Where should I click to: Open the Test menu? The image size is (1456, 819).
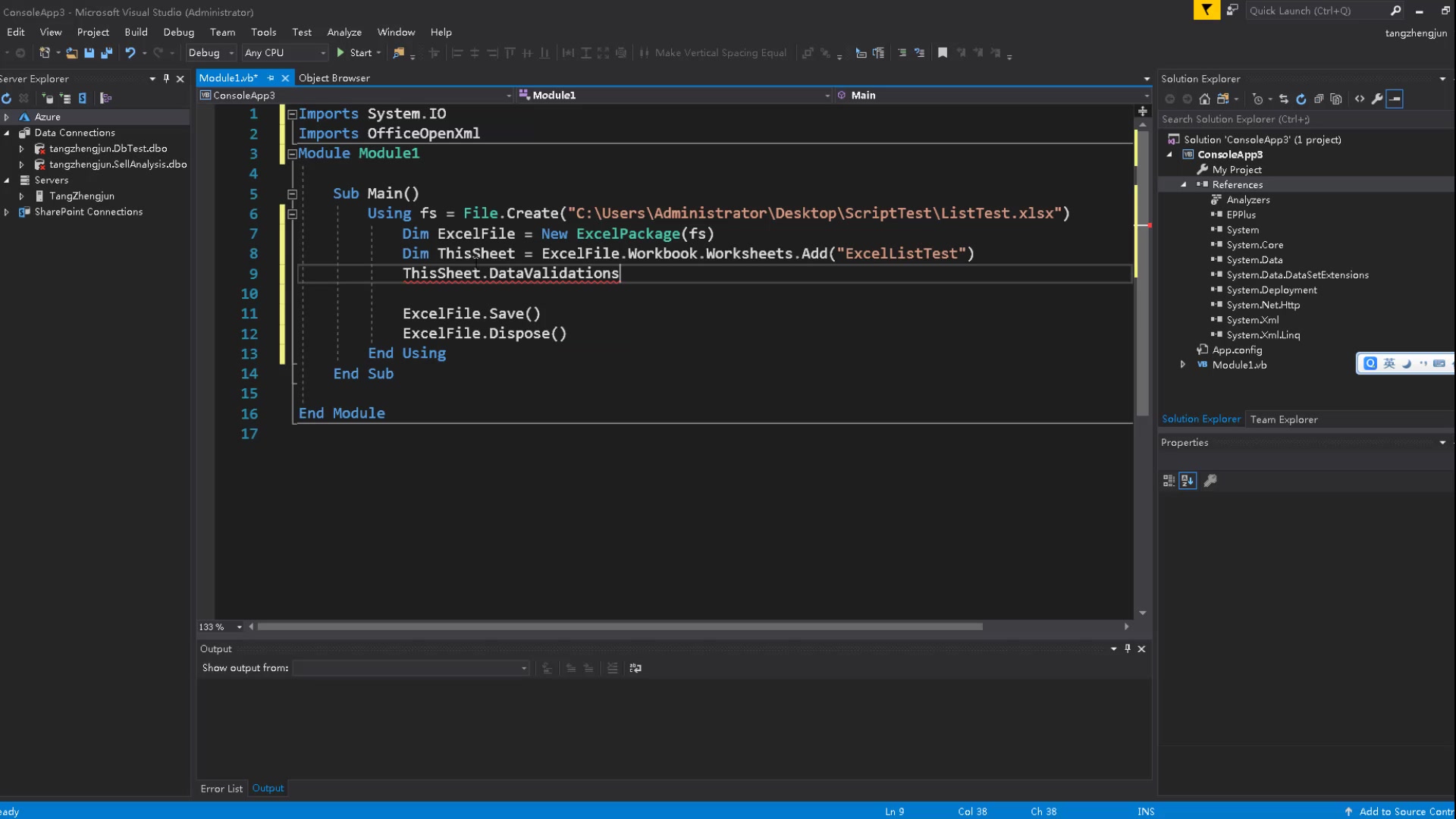pos(302,32)
